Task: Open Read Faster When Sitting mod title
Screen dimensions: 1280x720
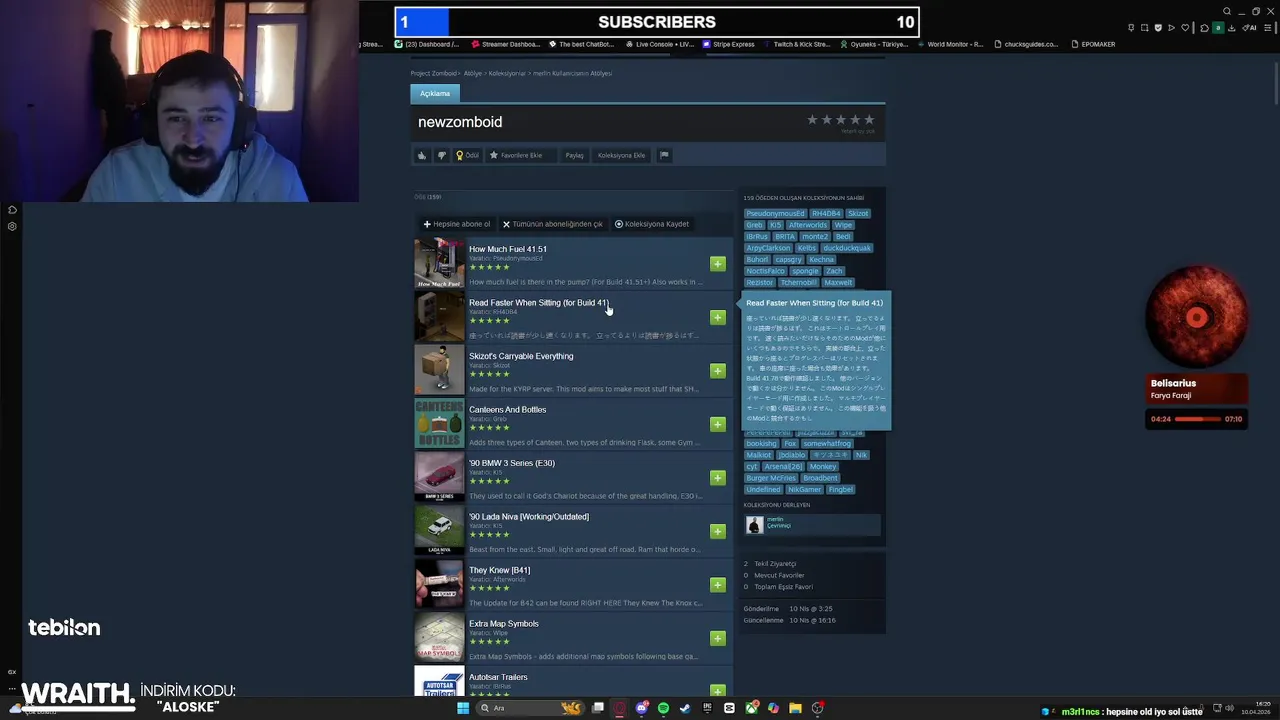Action: pyautogui.click(x=538, y=302)
